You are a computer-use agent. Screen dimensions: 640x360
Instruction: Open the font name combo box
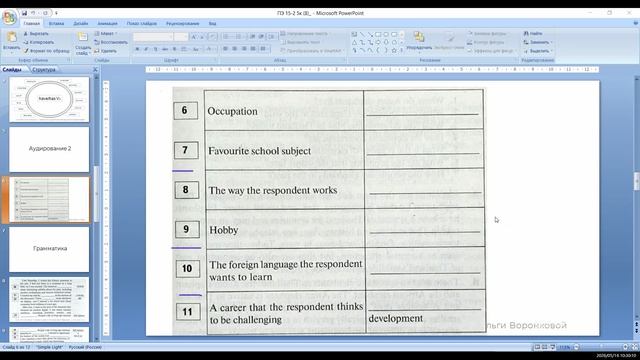[x=153, y=37]
